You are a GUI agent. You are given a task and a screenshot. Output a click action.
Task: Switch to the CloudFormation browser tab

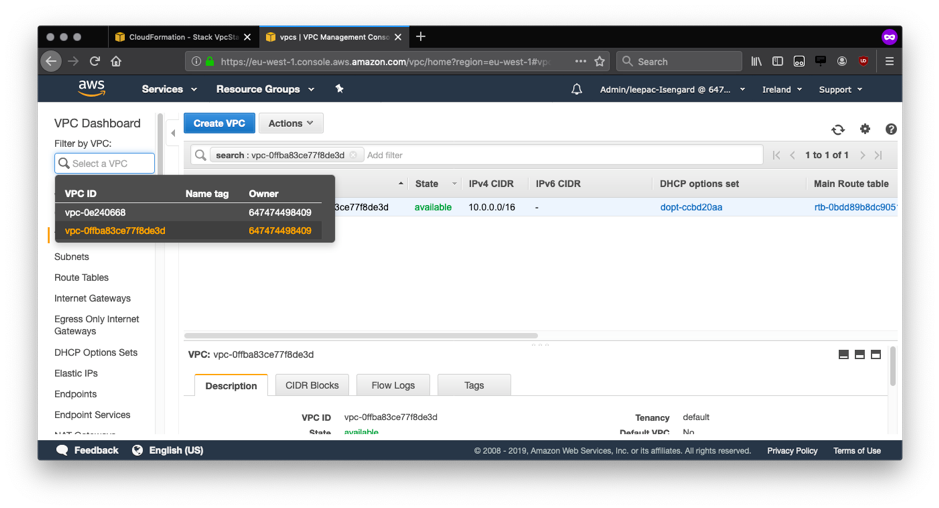point(184,37)
